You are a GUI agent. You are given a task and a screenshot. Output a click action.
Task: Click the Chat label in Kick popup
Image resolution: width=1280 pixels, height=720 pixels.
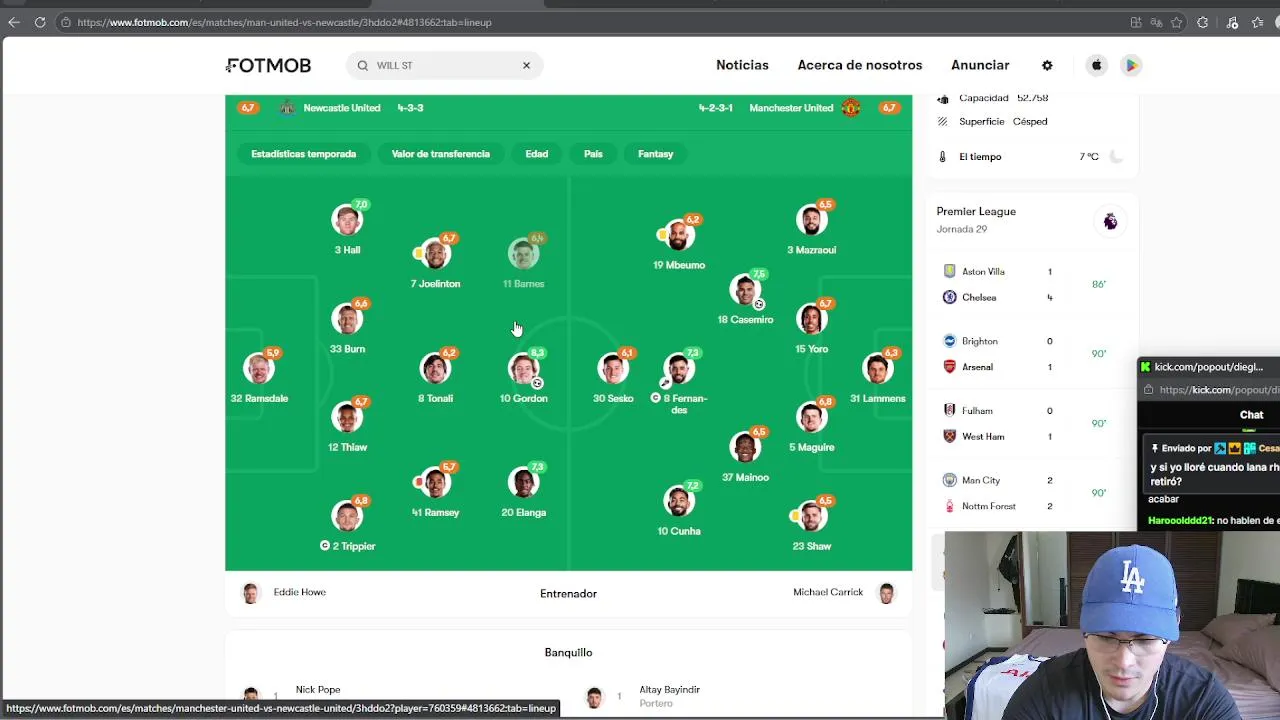pyautogui.click(x=1252, y=415)
